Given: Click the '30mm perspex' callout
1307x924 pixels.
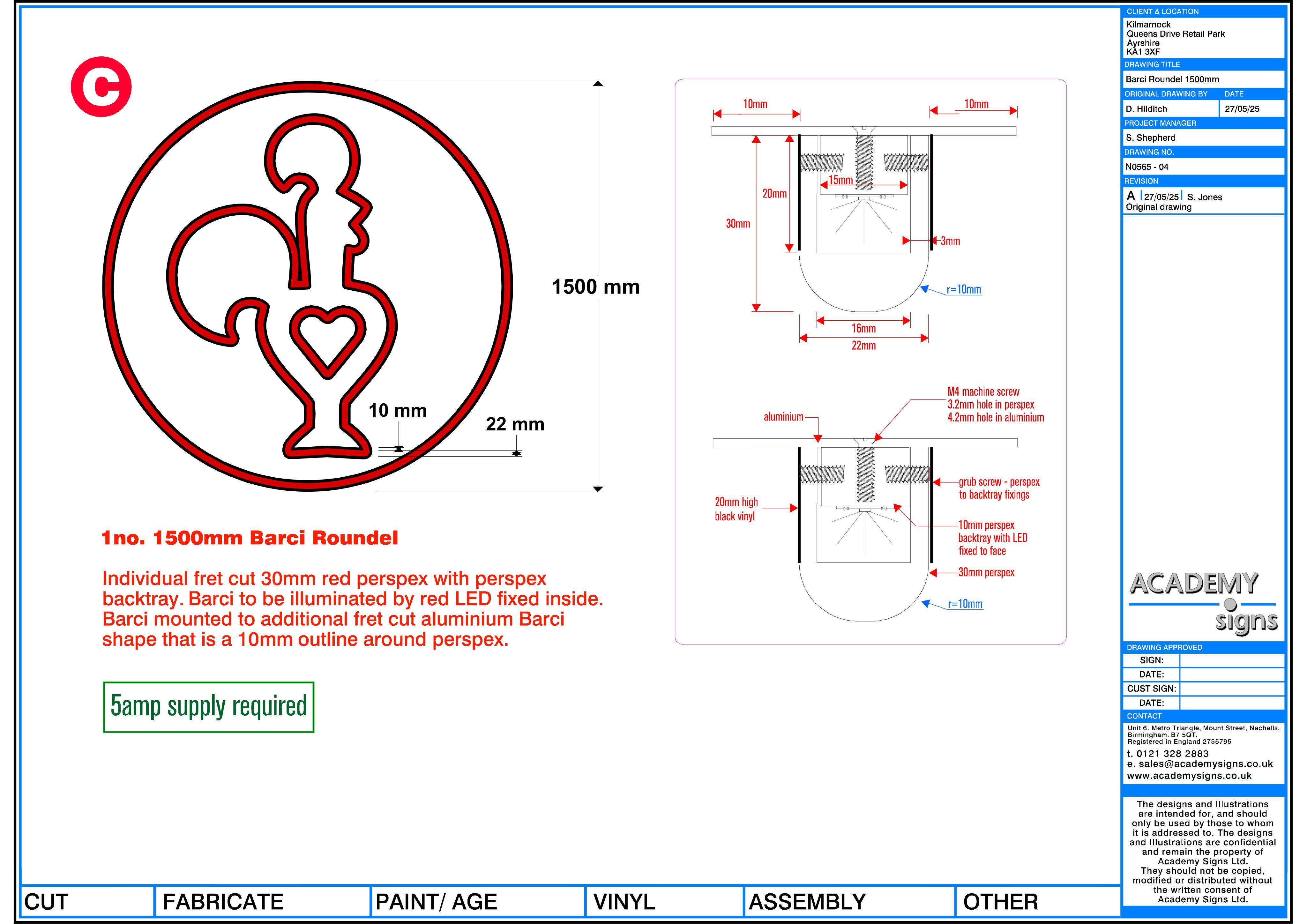Looking at the screenshot, I should point(986,572).
